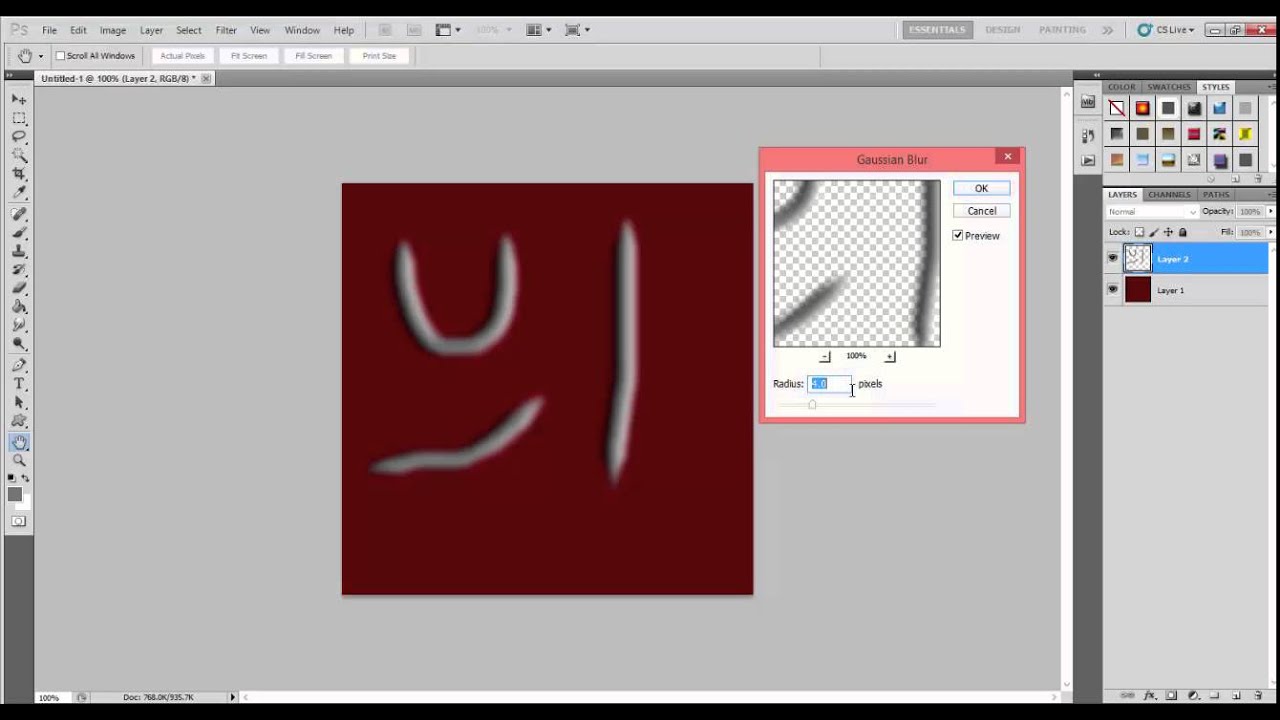Open the Fill slider arrow

coord(1271,232)
